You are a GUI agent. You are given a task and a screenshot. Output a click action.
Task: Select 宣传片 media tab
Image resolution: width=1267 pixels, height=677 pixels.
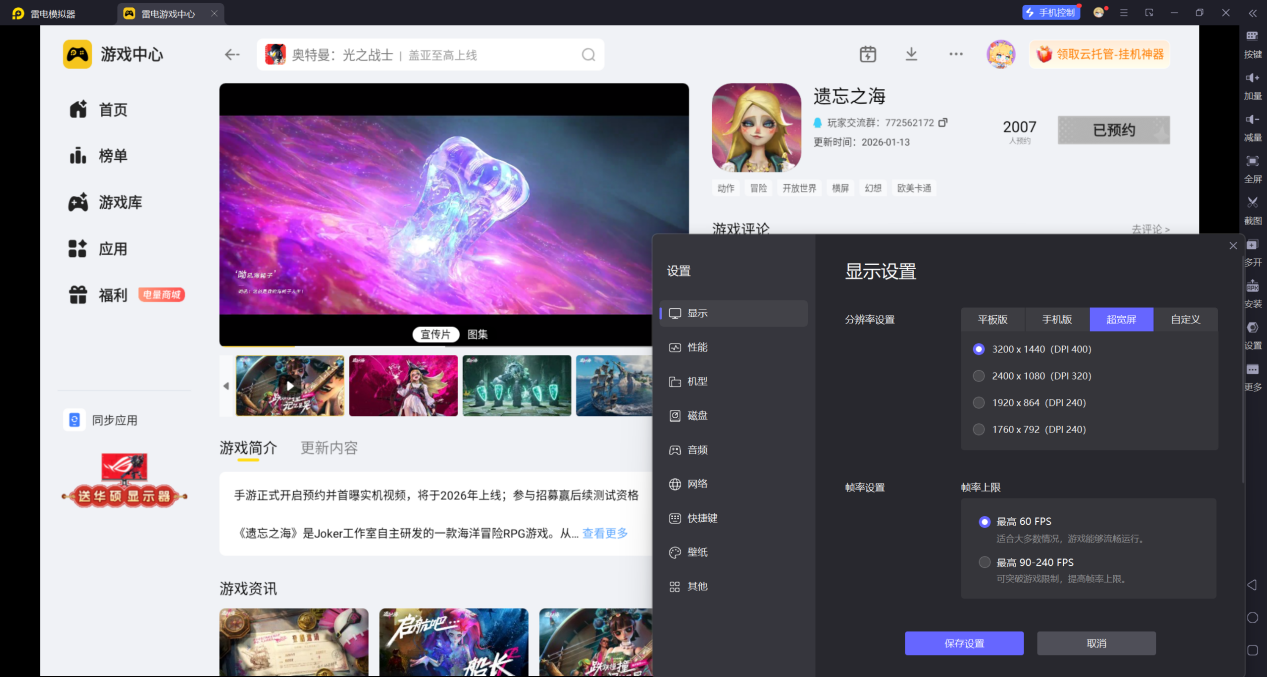pos(436,334)
